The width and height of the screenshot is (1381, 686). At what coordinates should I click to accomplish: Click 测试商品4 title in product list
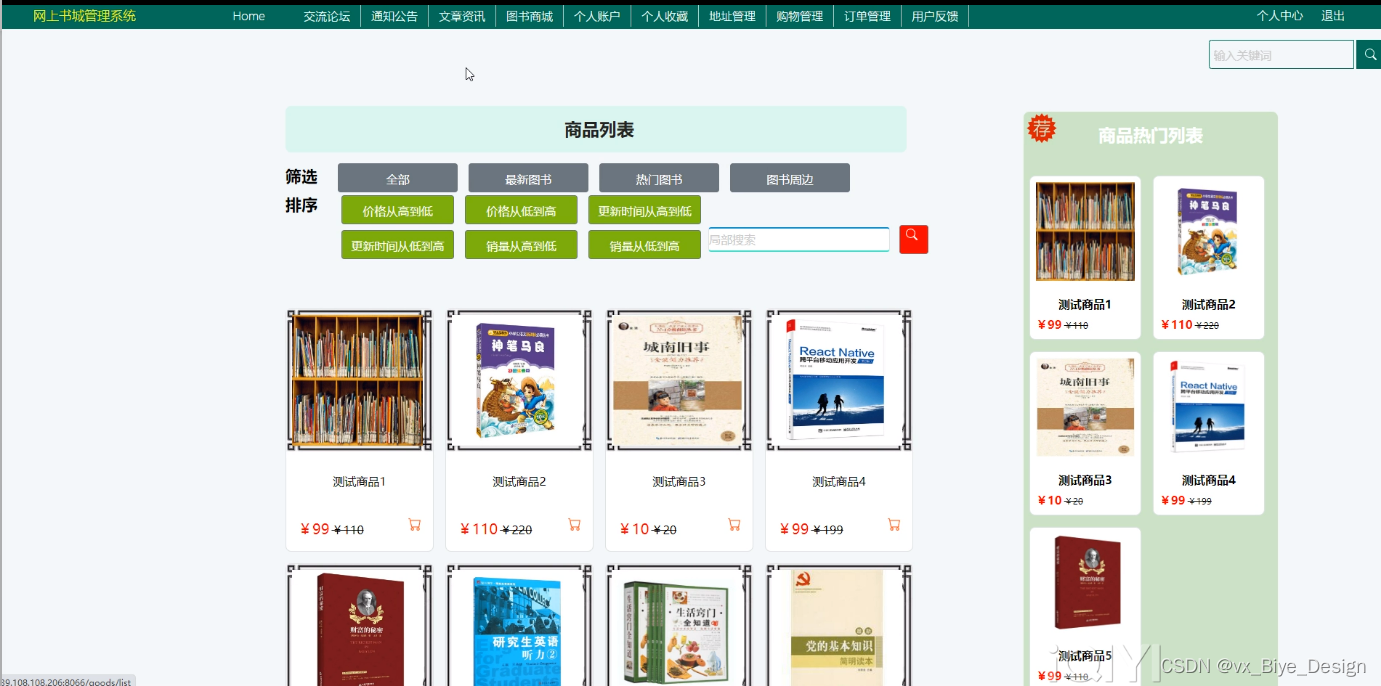[x=839, y=482]
